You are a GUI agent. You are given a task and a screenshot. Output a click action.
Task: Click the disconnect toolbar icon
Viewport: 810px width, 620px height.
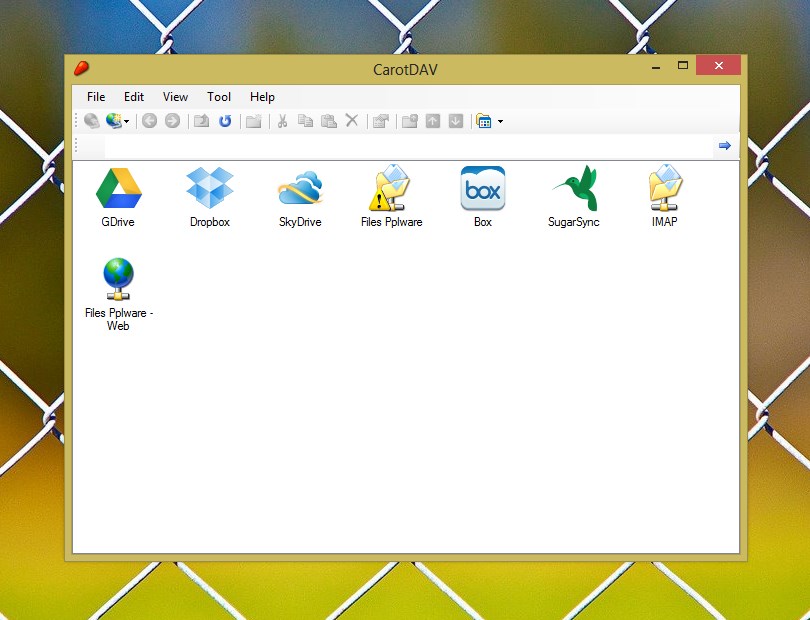pyautogui.click(x=91, y=121)
